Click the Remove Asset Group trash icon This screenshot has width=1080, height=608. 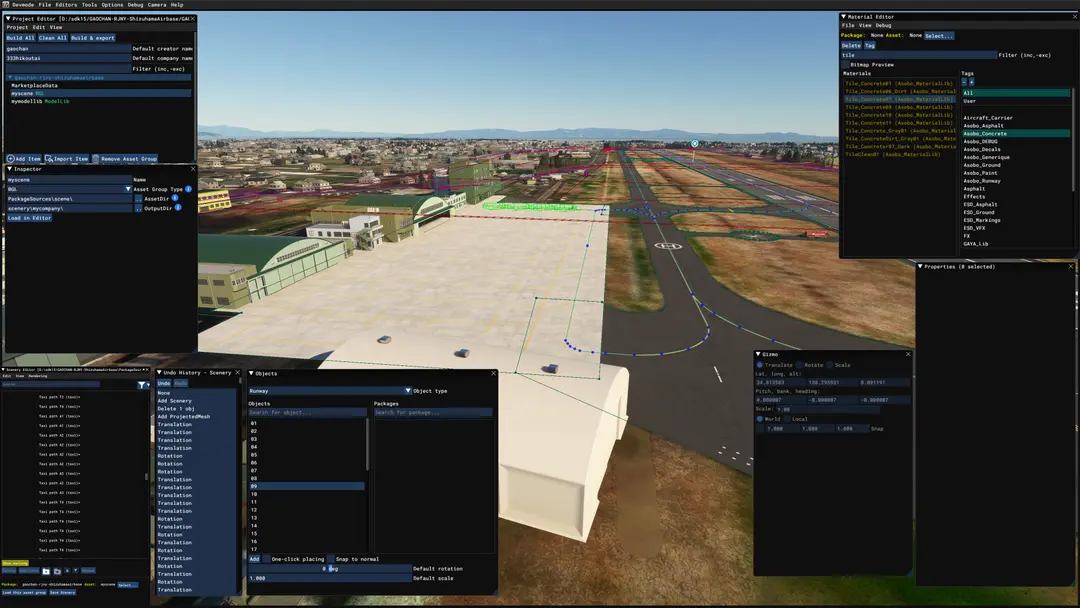pyautogui.click(x=96, y=159)
